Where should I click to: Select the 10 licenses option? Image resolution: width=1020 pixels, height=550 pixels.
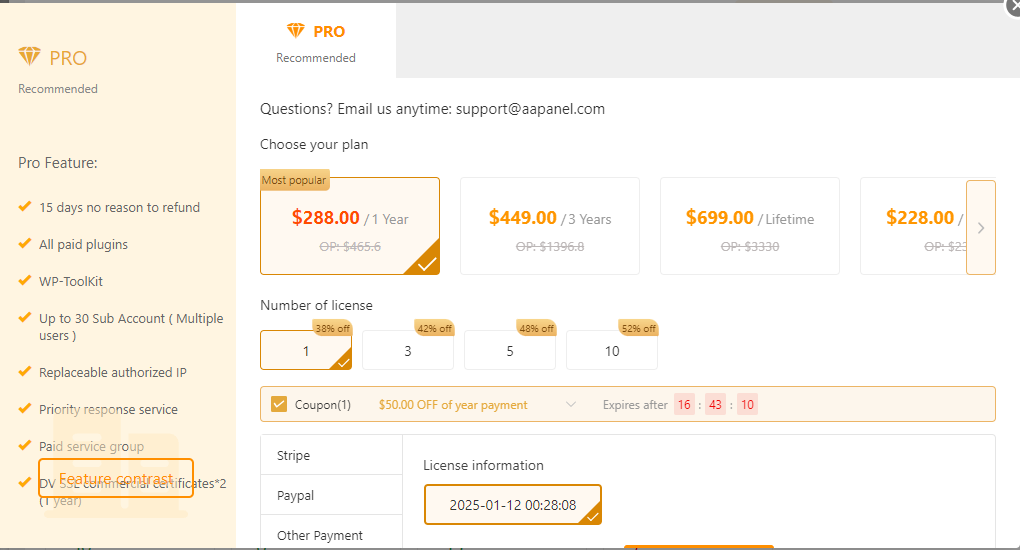[x=612, y=351]
